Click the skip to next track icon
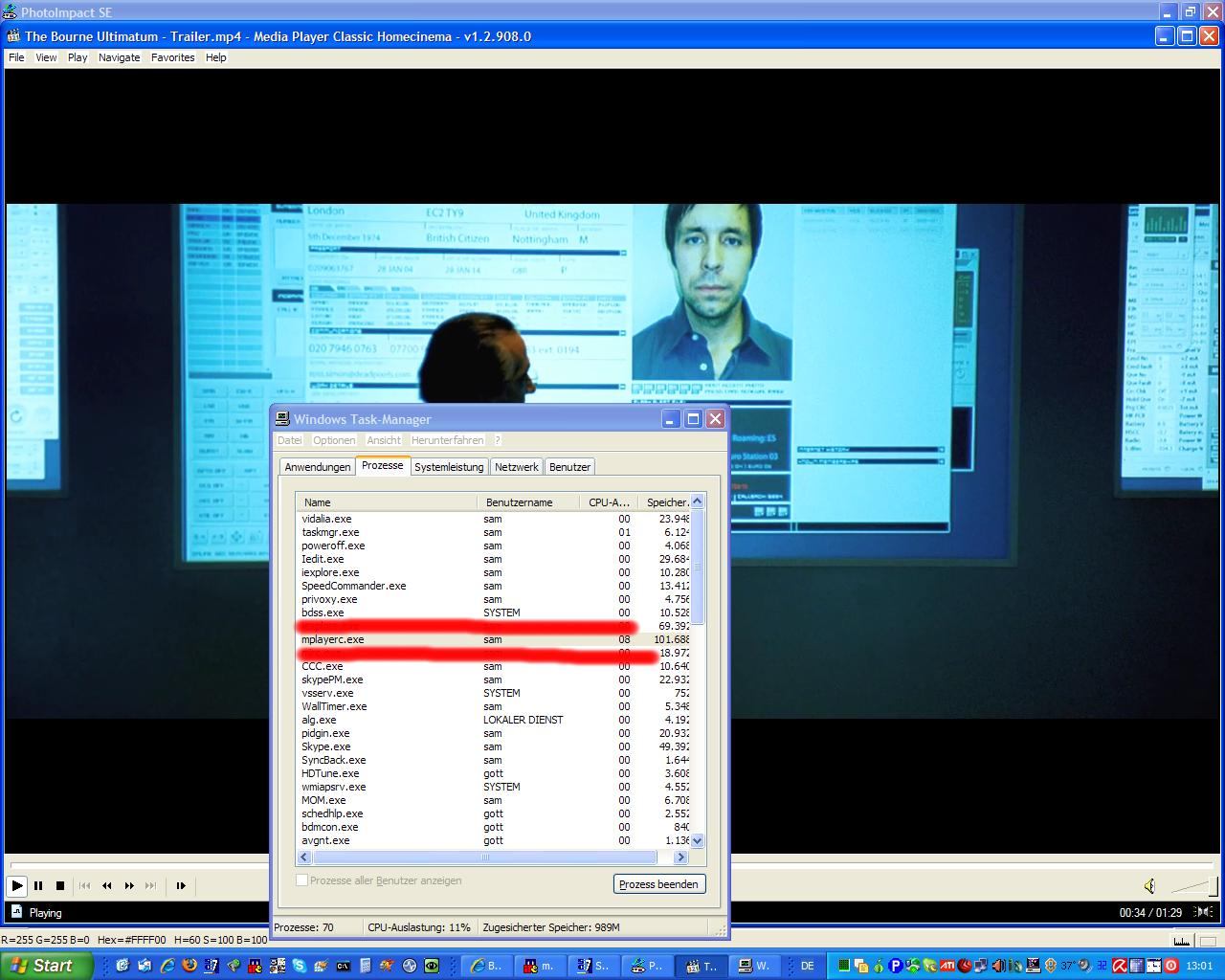Image resolution: width=1225 pixels, height=980 pixels. click(150, 886)
